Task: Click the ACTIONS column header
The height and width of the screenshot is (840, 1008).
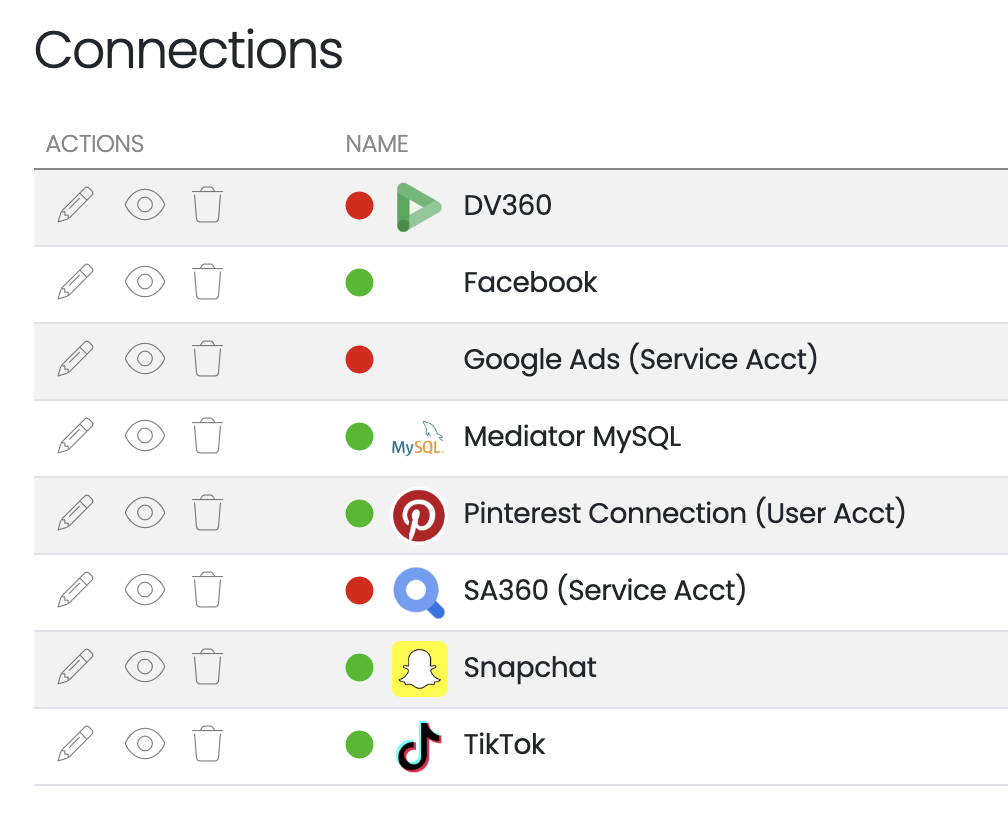Action: [95, 144]
